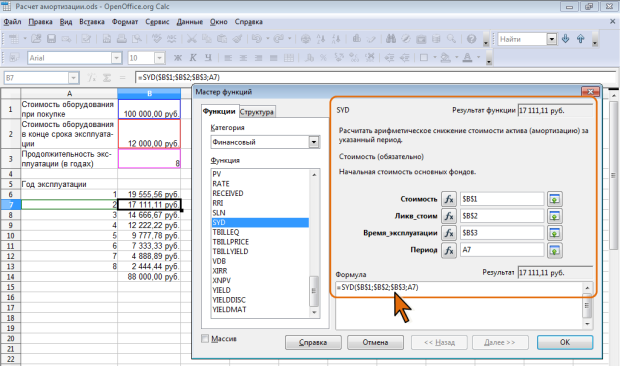Click the shrink button for Ликв_стоим field
Screen dimensions: 620x366
pyautogui.click(x=555, y=216)
